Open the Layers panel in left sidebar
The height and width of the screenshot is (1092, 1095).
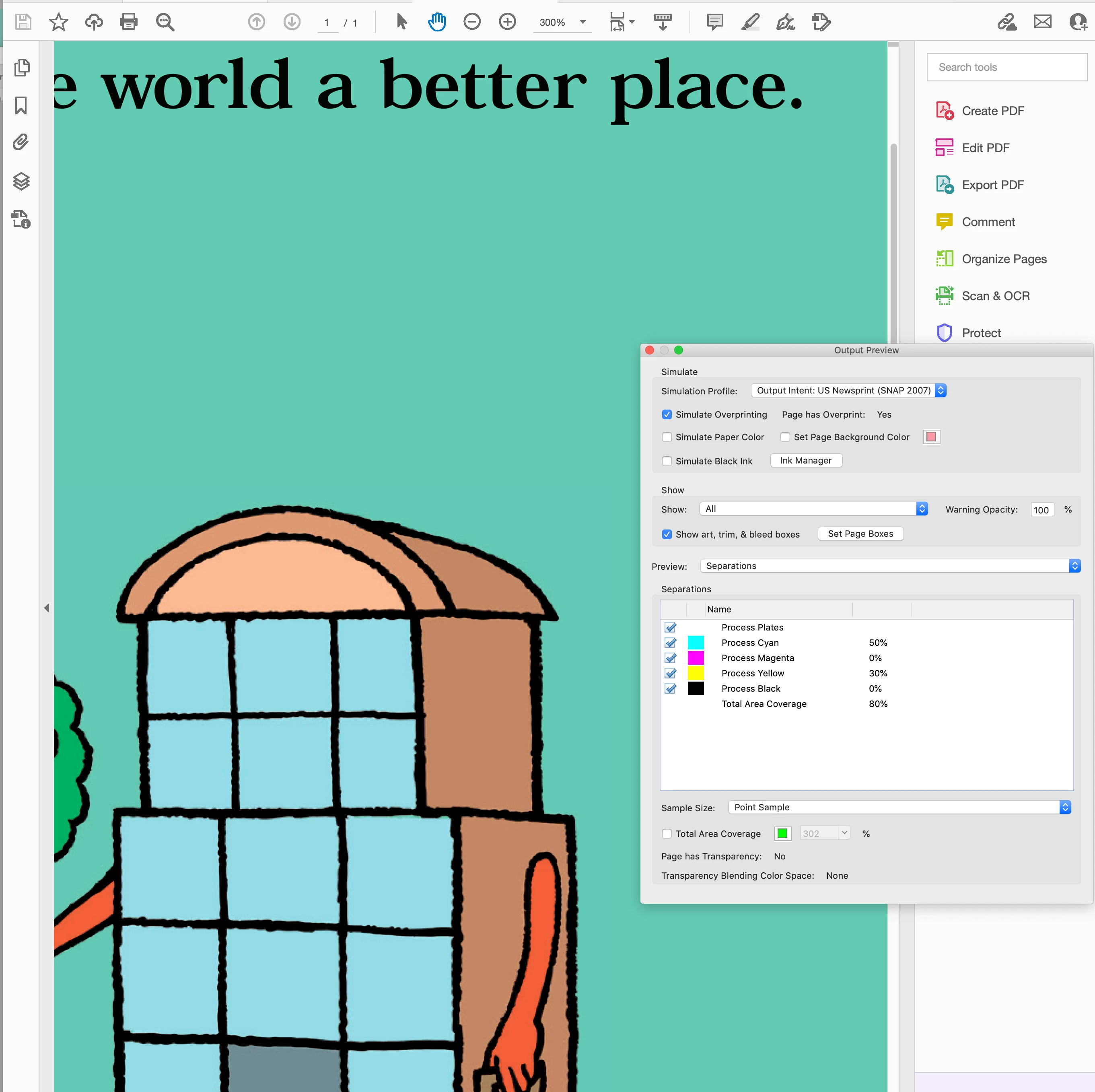coord(22,181)
